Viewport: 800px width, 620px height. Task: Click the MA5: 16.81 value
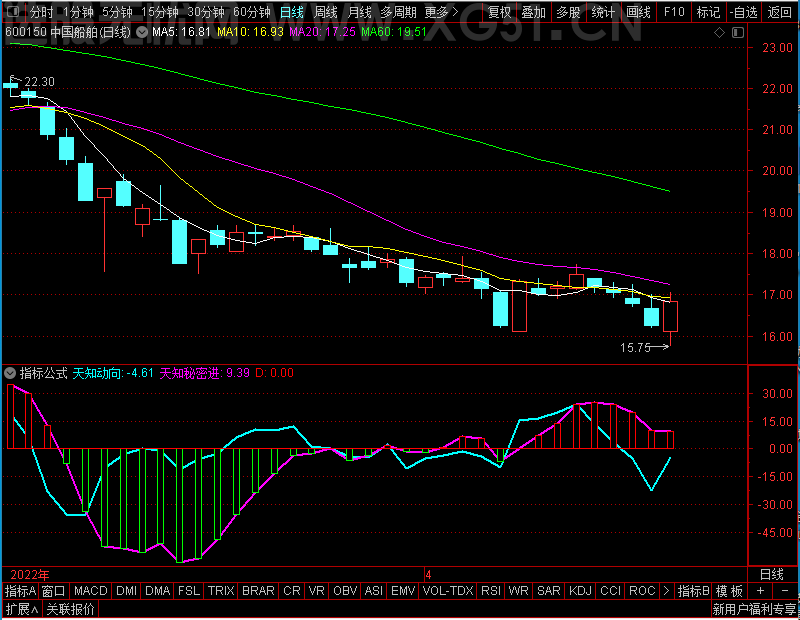point(181,32)
